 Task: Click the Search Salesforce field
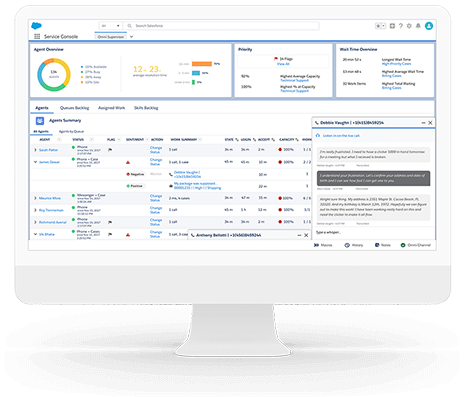point(221,26)
